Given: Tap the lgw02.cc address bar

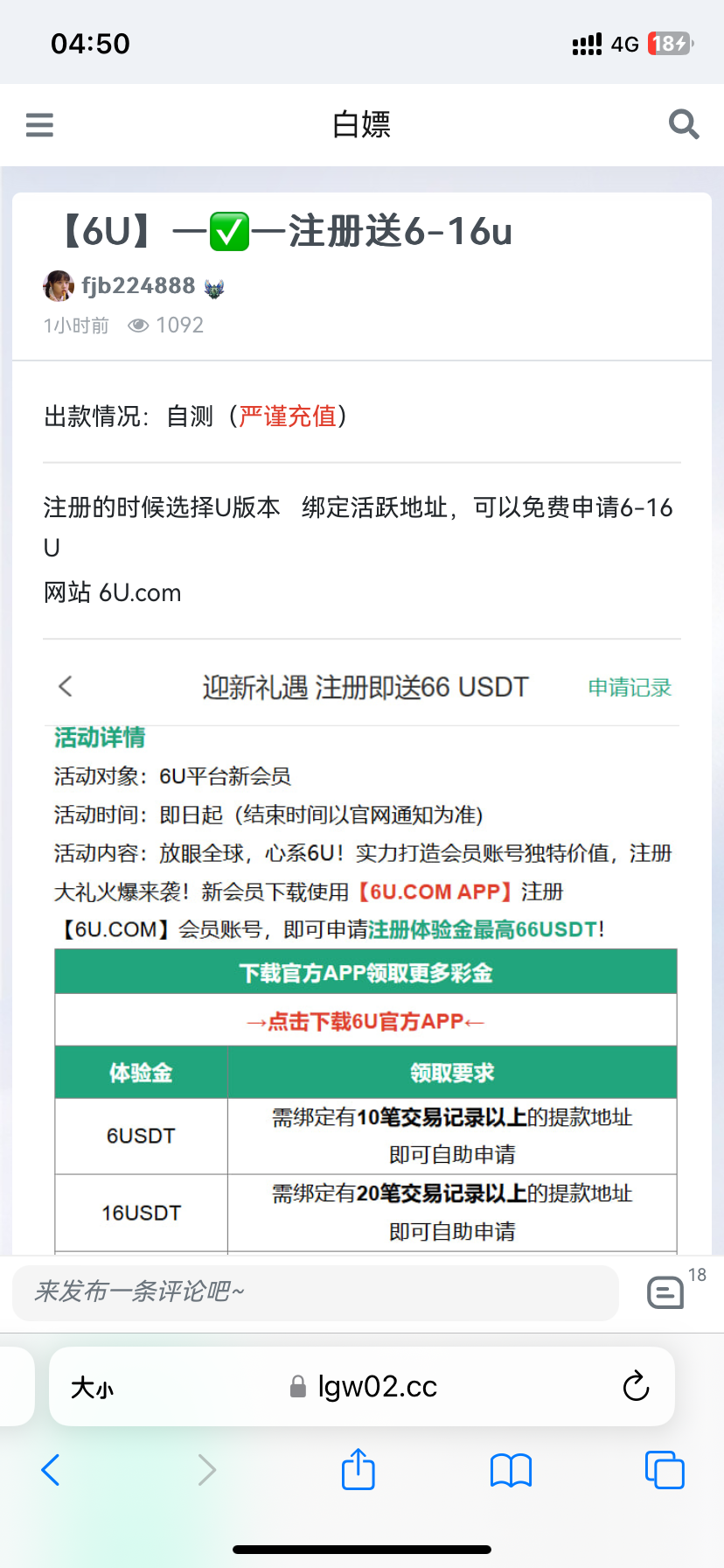Looking at the screenshot, I should [362, 1387].
